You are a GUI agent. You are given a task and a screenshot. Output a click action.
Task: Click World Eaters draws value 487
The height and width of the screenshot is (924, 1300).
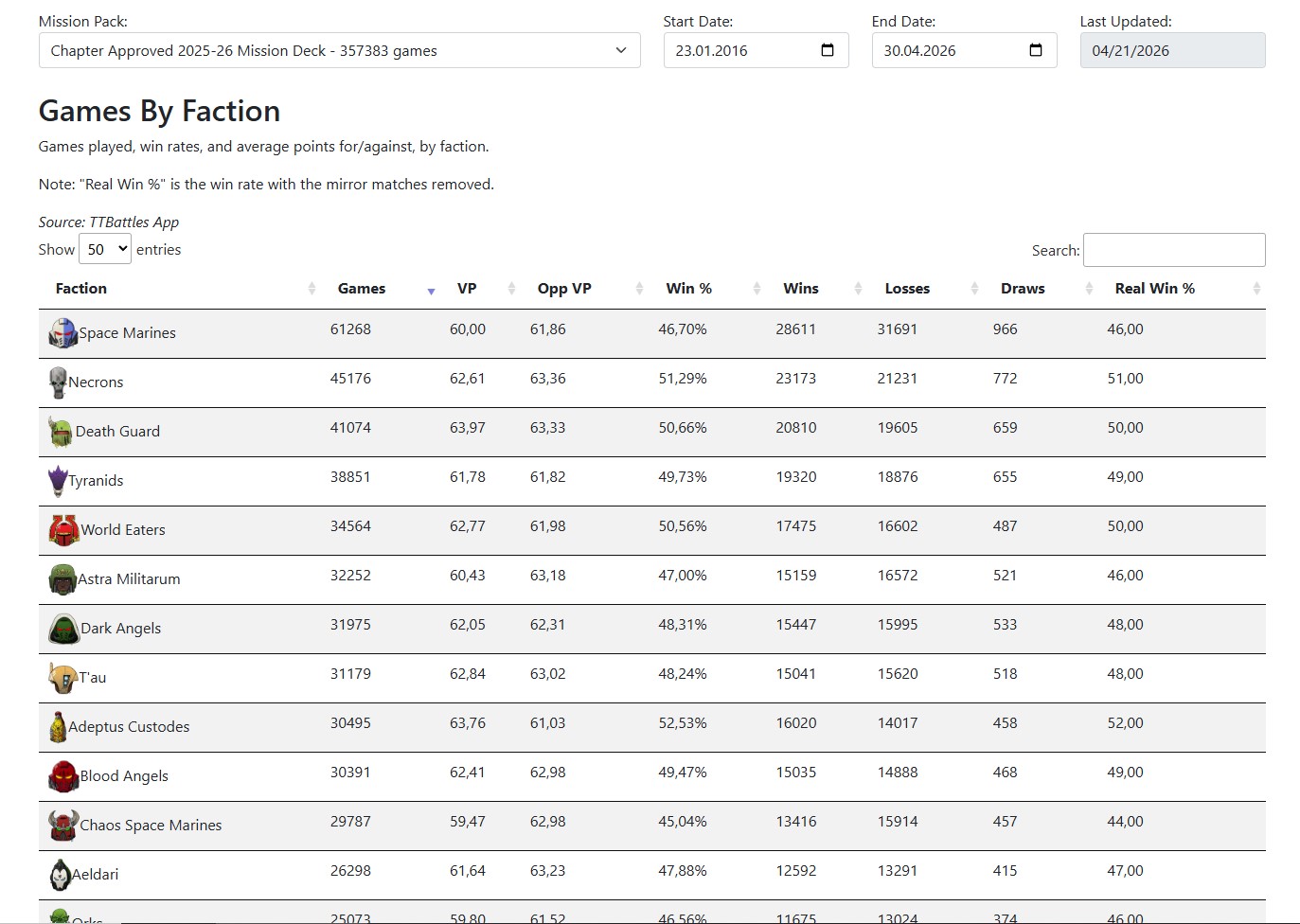click(x=1006, y=526)
